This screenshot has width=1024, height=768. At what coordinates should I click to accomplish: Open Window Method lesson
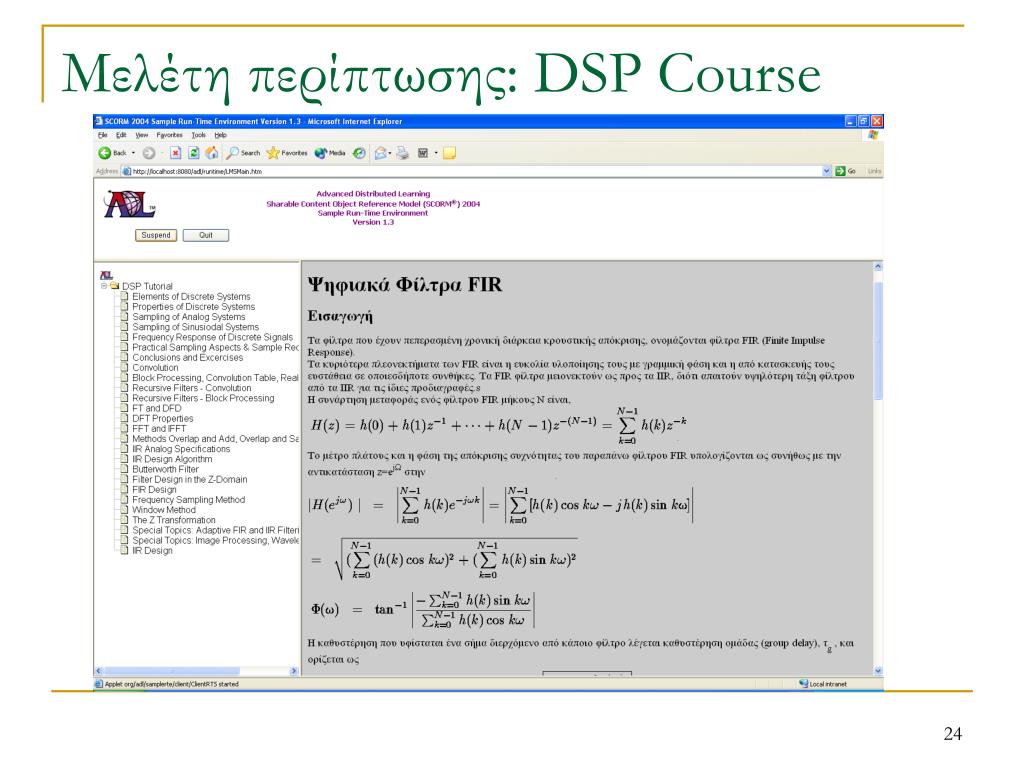pos(163,509)
